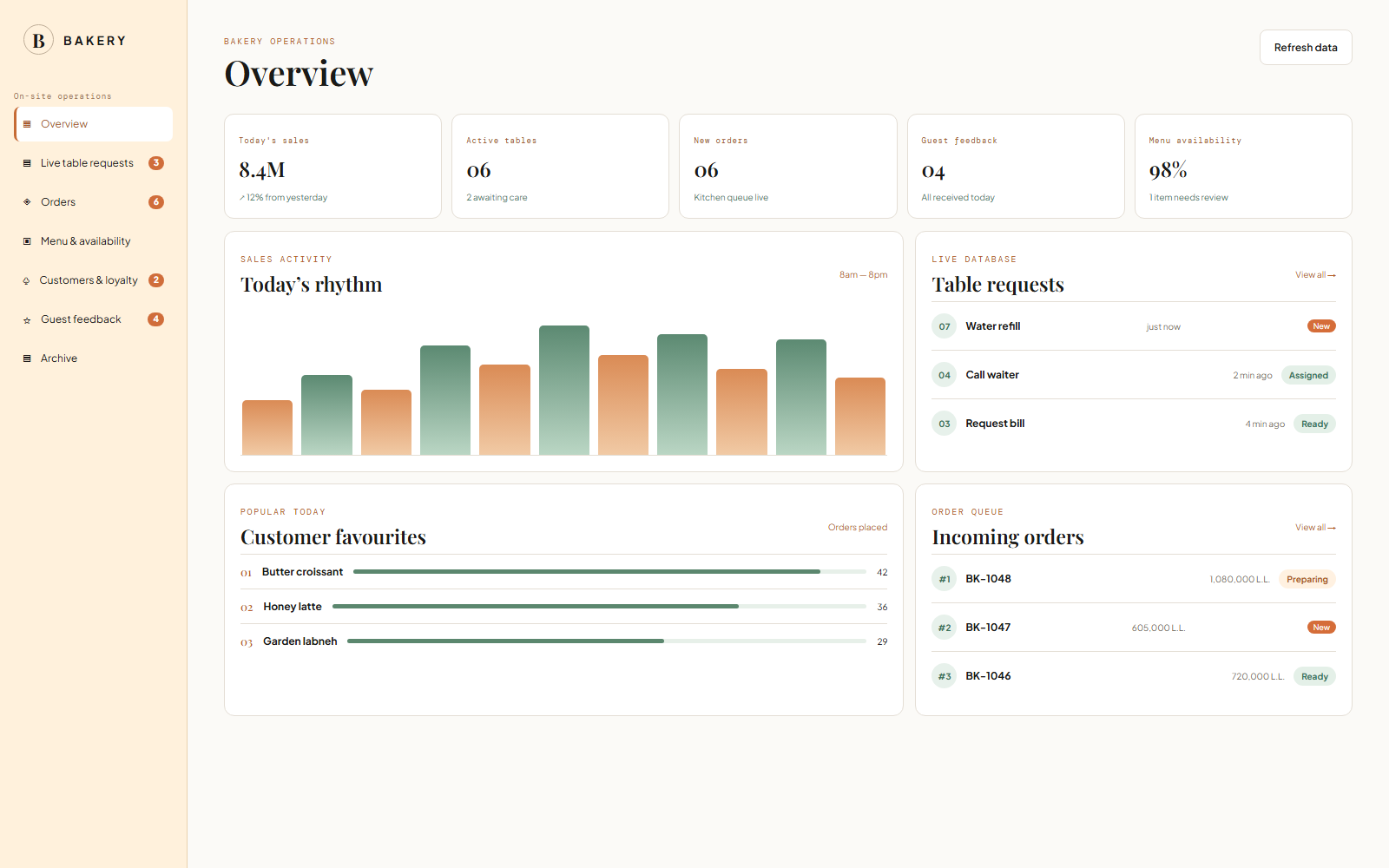Click the Ready badge on order BK-1046
The width and height of the screenshot is (1389, 868).
pos(1314,677)
